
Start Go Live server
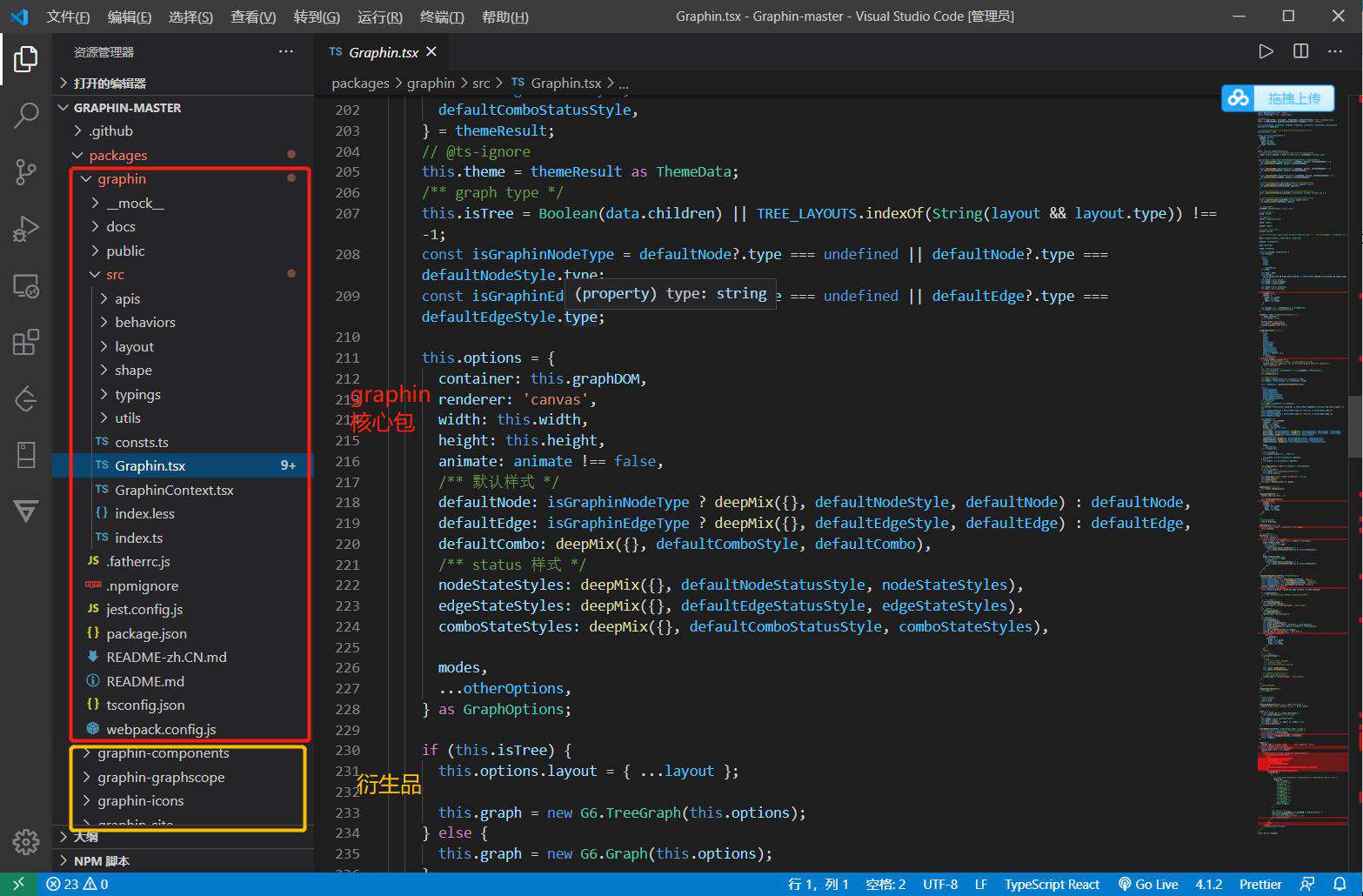[x=1148, y=884]
